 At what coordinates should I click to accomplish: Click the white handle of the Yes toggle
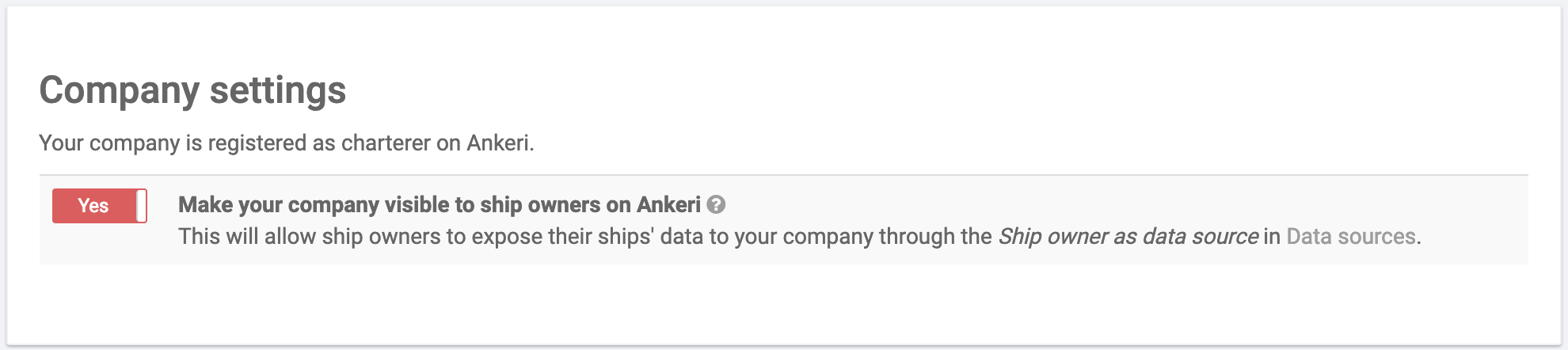click(142, 206)
